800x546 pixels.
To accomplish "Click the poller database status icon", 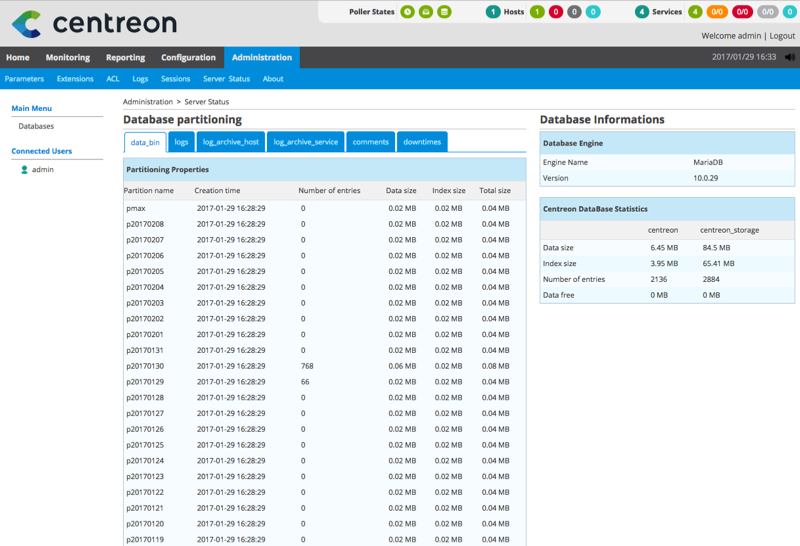I will [444, 12].
